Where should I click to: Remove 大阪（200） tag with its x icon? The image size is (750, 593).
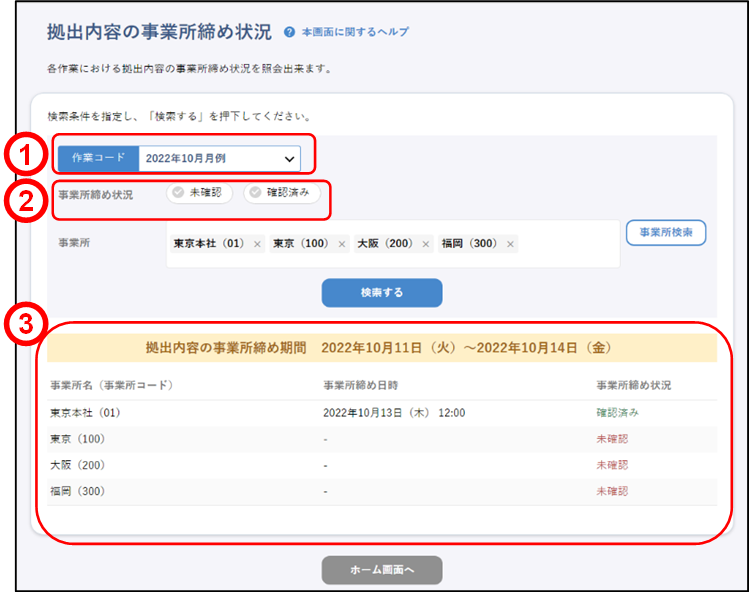point(425,244)
